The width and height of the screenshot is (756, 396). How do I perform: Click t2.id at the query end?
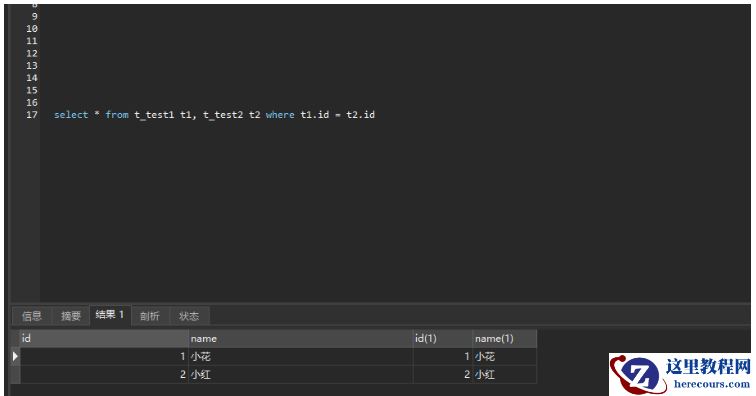(360, 115)
